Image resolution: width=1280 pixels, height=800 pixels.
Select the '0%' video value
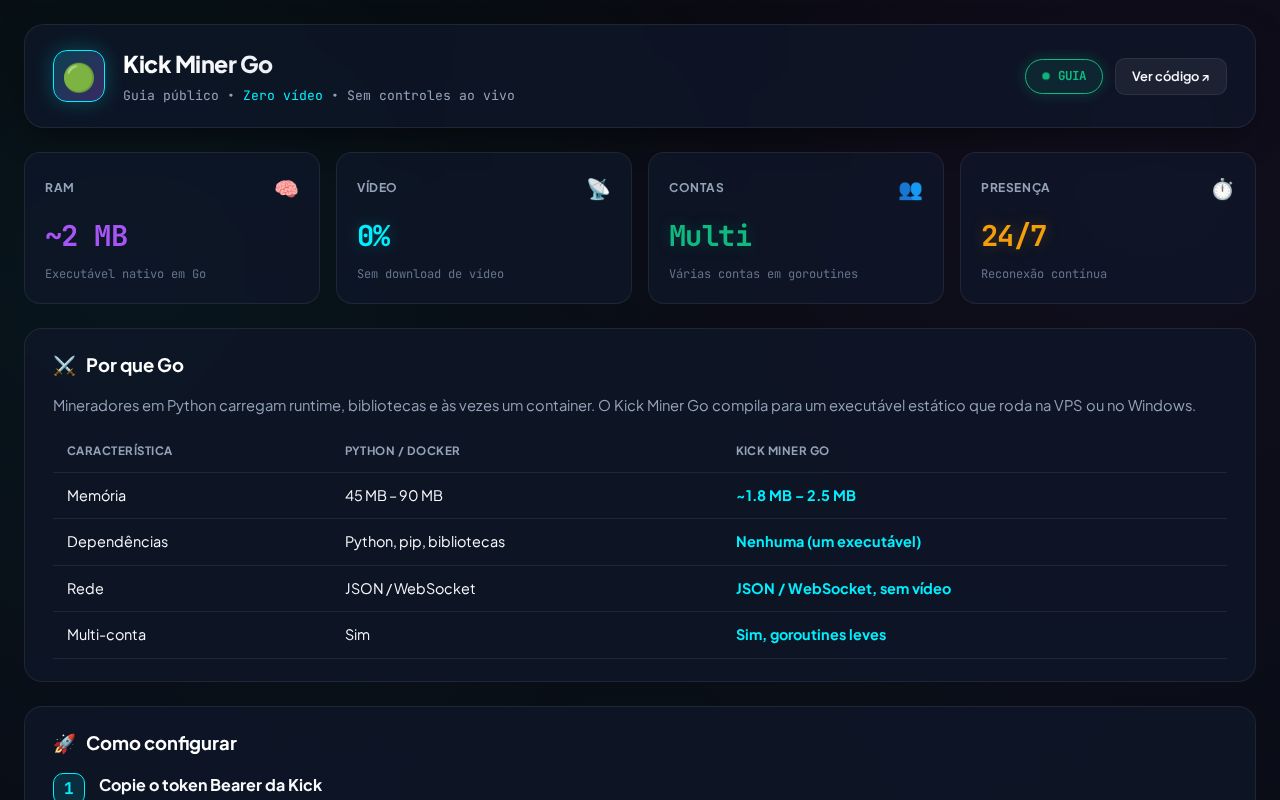coord(373,236)
